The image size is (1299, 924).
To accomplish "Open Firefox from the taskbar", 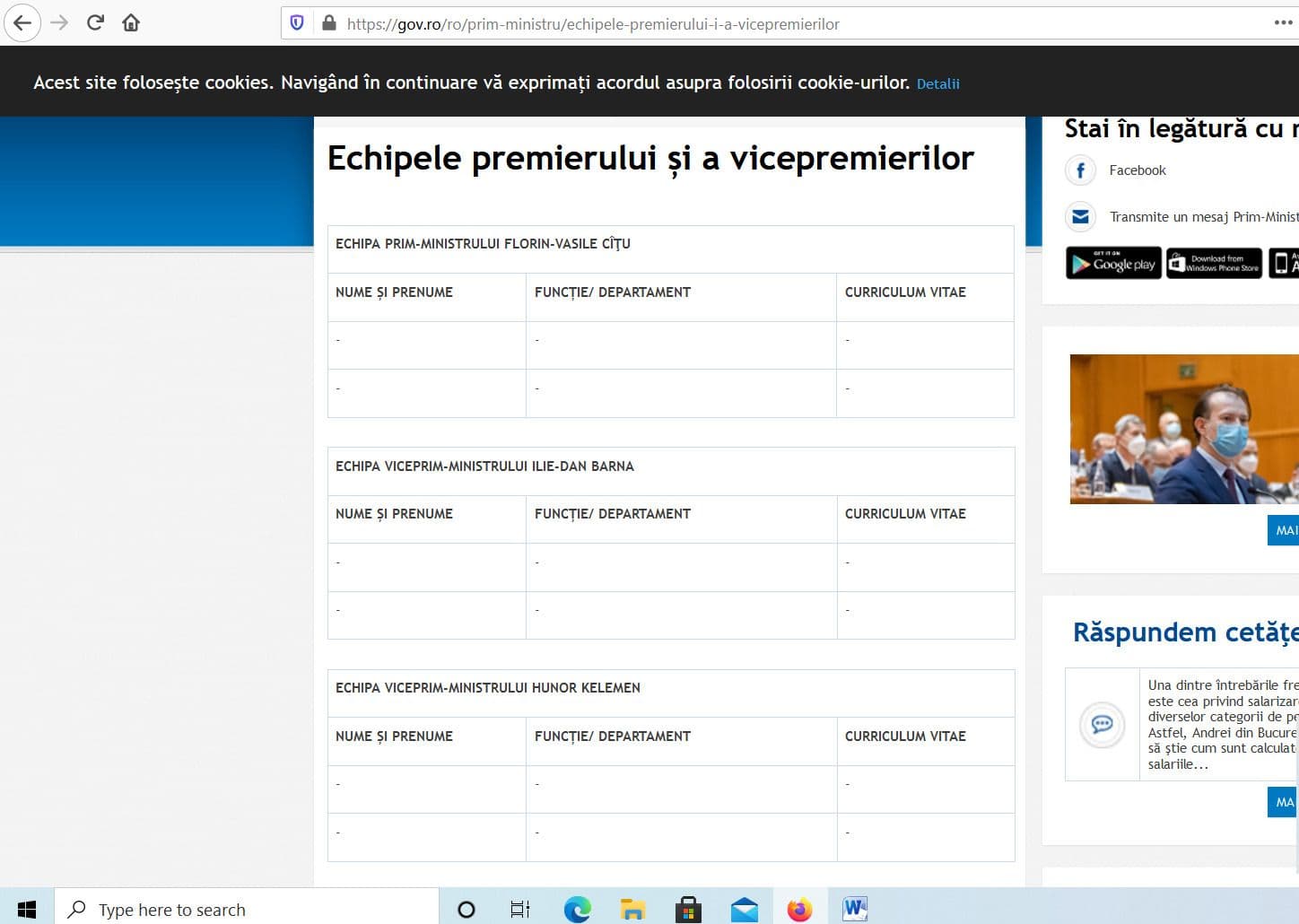I will click(x=798, y=909).
